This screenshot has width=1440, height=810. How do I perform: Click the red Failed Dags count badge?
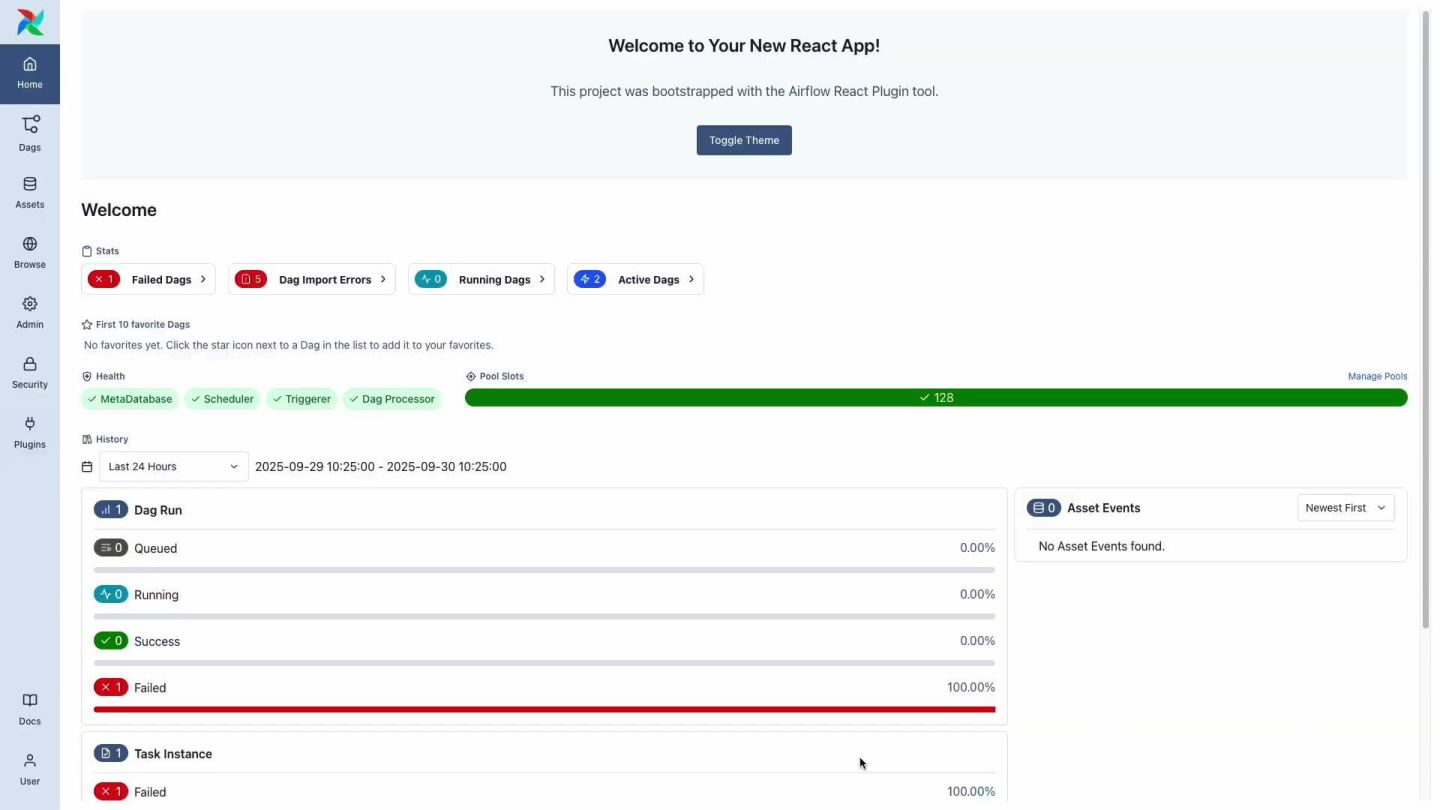104,279
